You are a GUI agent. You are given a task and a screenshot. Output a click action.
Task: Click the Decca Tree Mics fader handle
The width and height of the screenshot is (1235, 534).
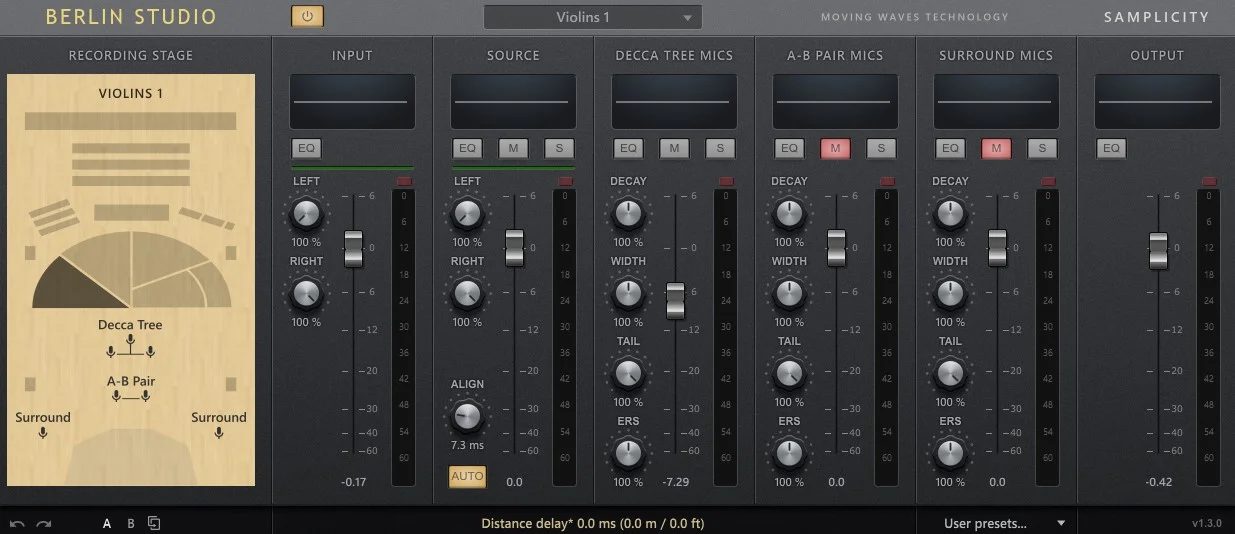click(x=675, y=300)
